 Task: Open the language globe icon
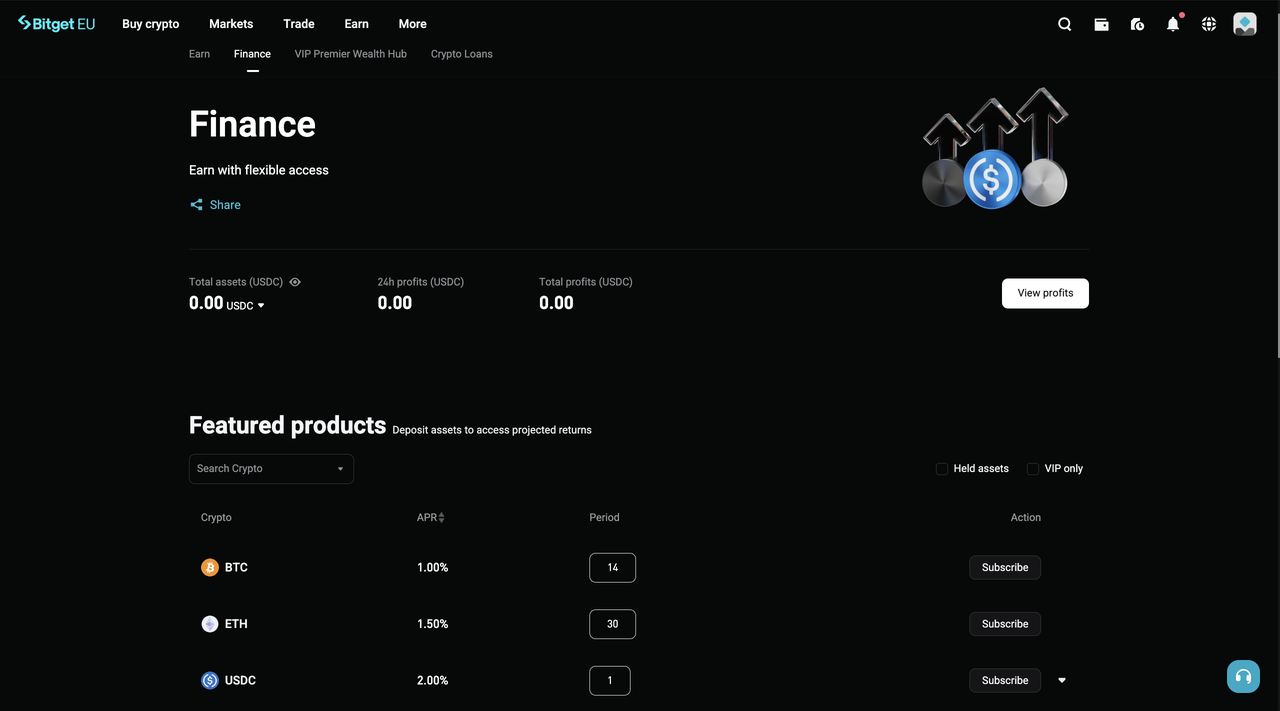[1209, 24]
